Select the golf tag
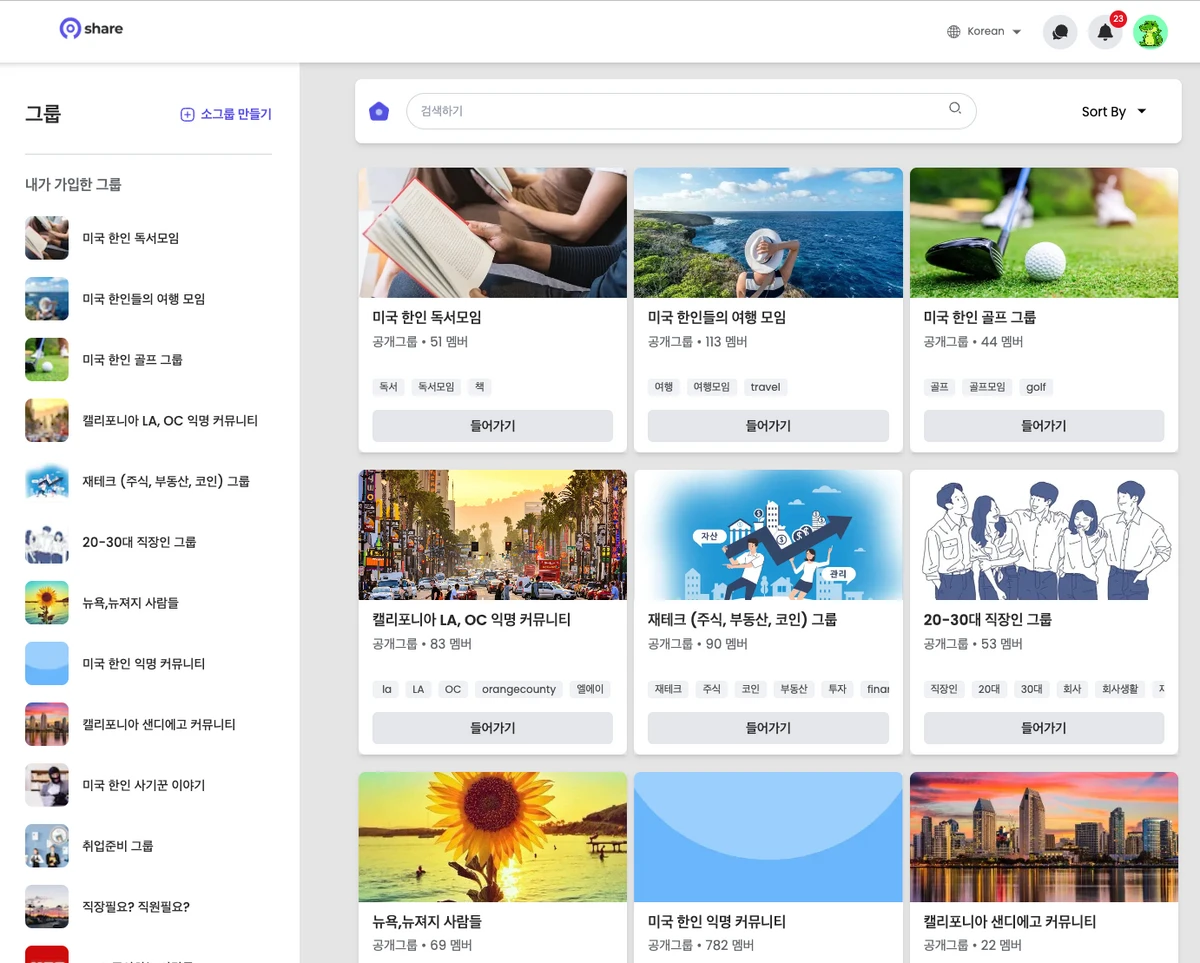Image resolution: width=1200 pixels, height=963 pixels. click(x=1036, y=387)
